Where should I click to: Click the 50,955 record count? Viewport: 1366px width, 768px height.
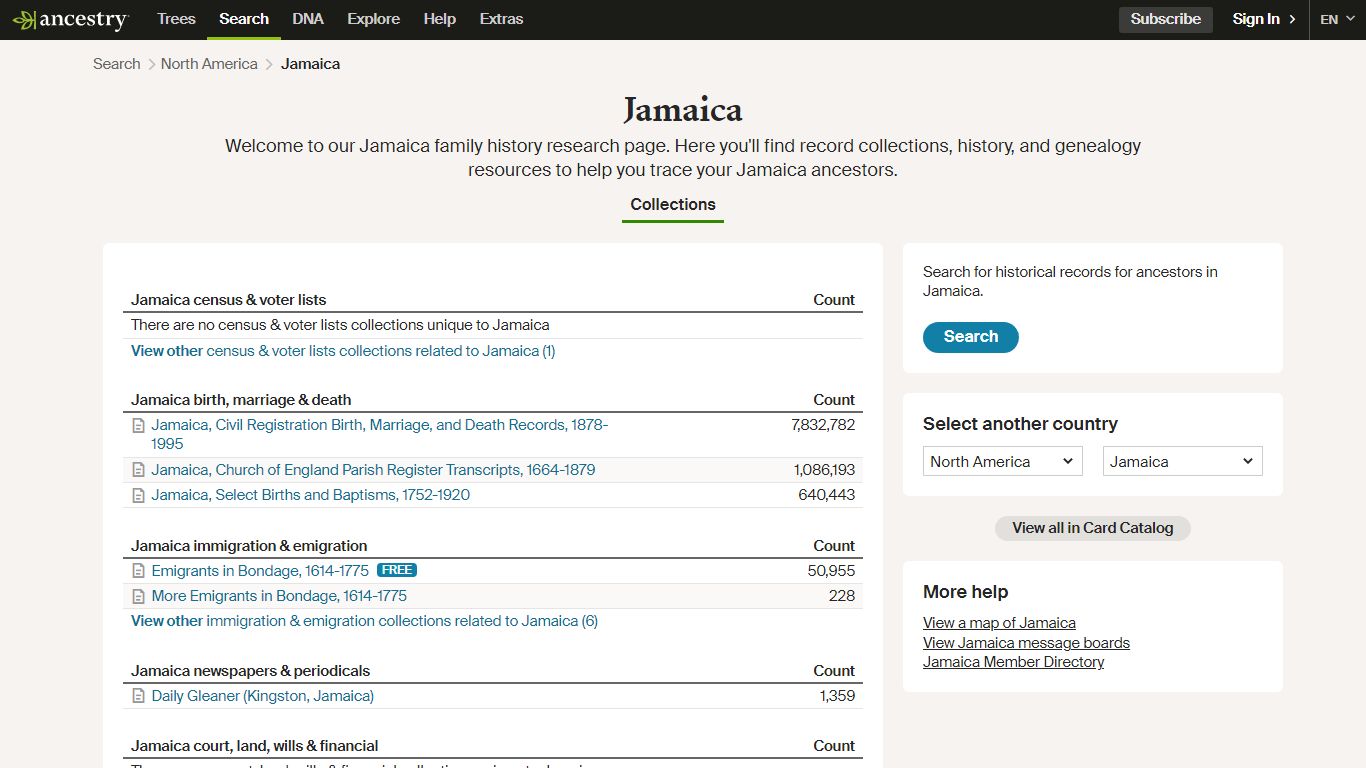tap(831, 571)
